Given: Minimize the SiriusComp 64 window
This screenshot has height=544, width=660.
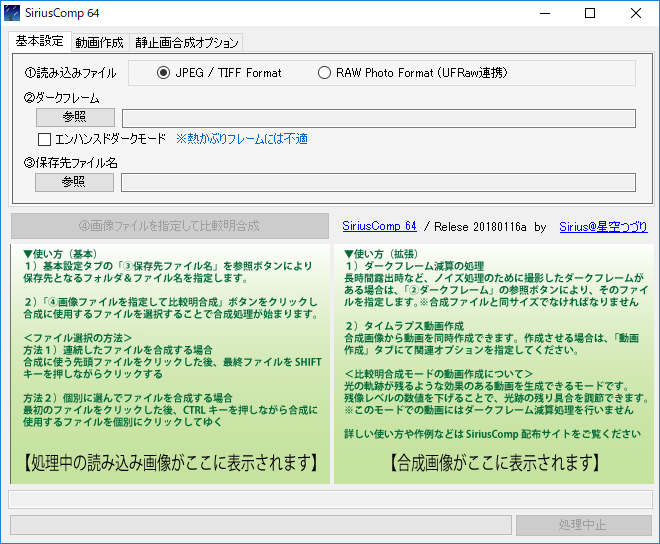Looking at the screenshot, I should [544, 14].
